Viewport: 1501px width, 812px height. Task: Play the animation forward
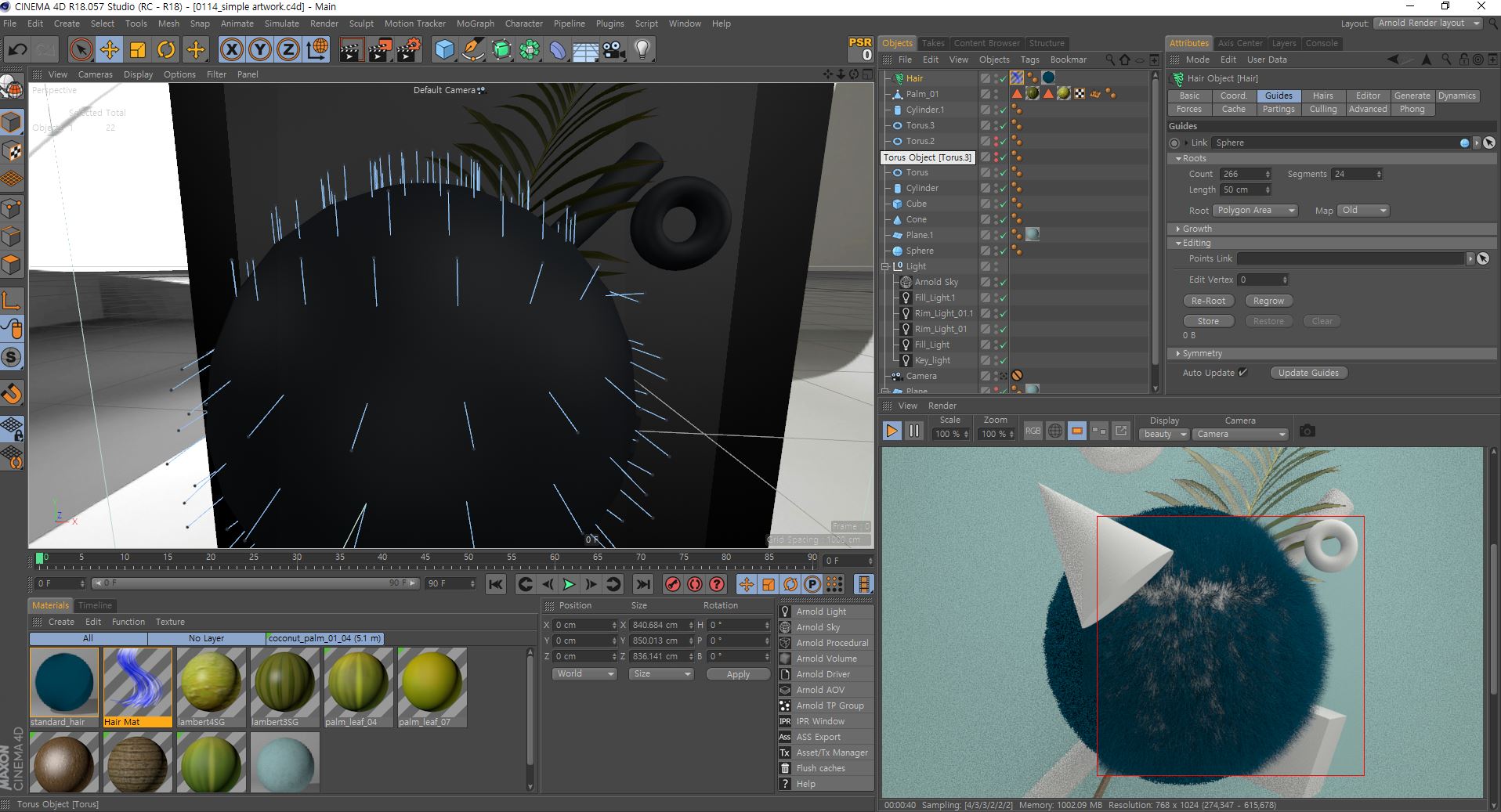[570, 584]
